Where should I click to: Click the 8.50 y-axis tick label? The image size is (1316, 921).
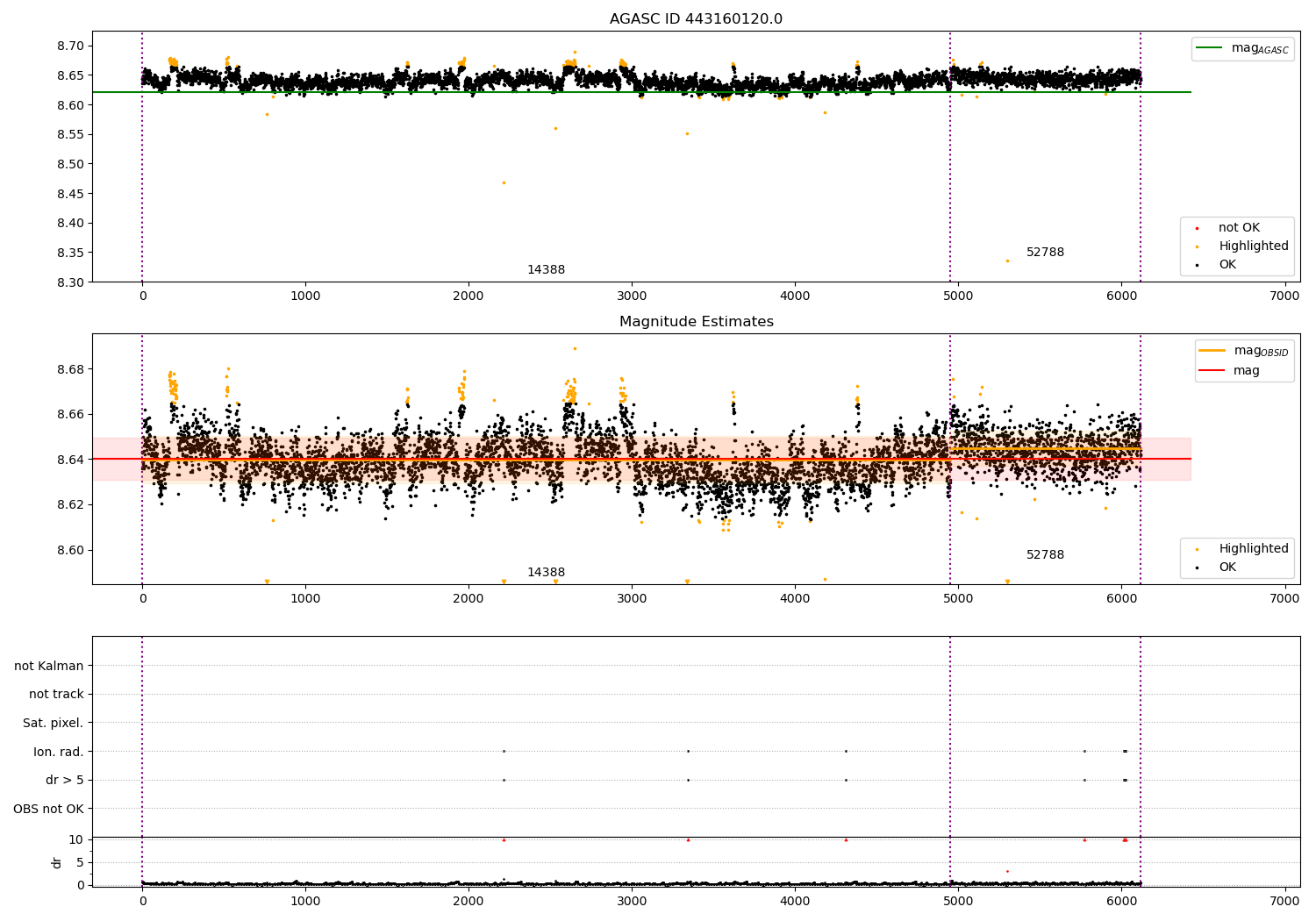[70, 164]
